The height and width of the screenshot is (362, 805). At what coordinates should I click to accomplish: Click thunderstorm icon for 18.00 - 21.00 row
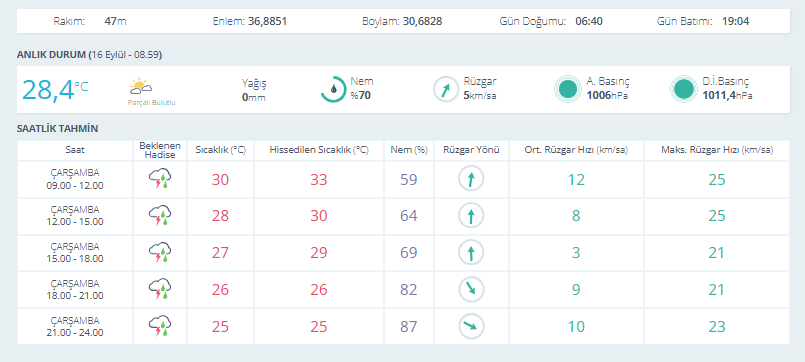pyautogui.click(x=160, y=290)
